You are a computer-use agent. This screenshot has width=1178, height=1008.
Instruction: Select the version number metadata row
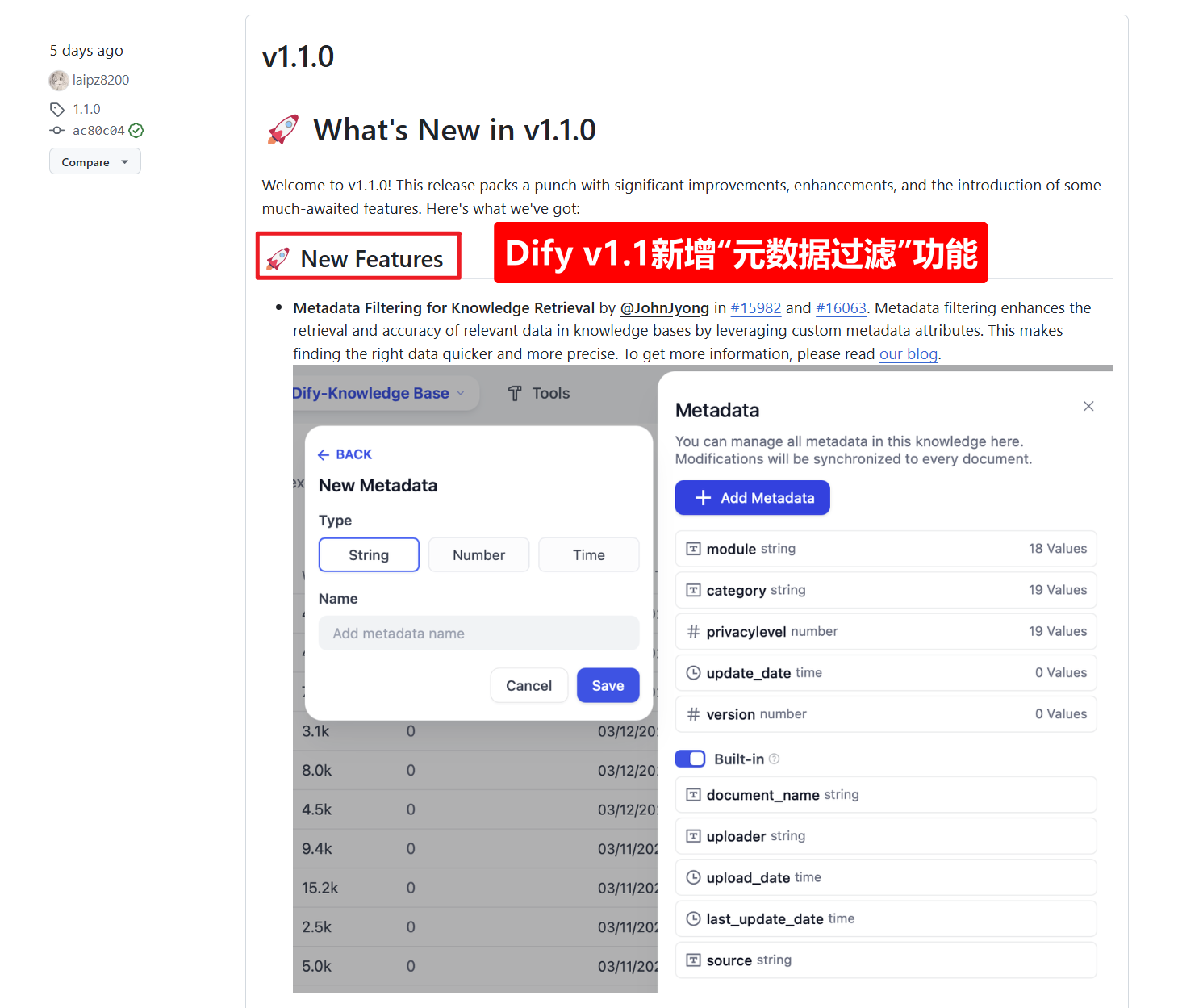(885, 714)
